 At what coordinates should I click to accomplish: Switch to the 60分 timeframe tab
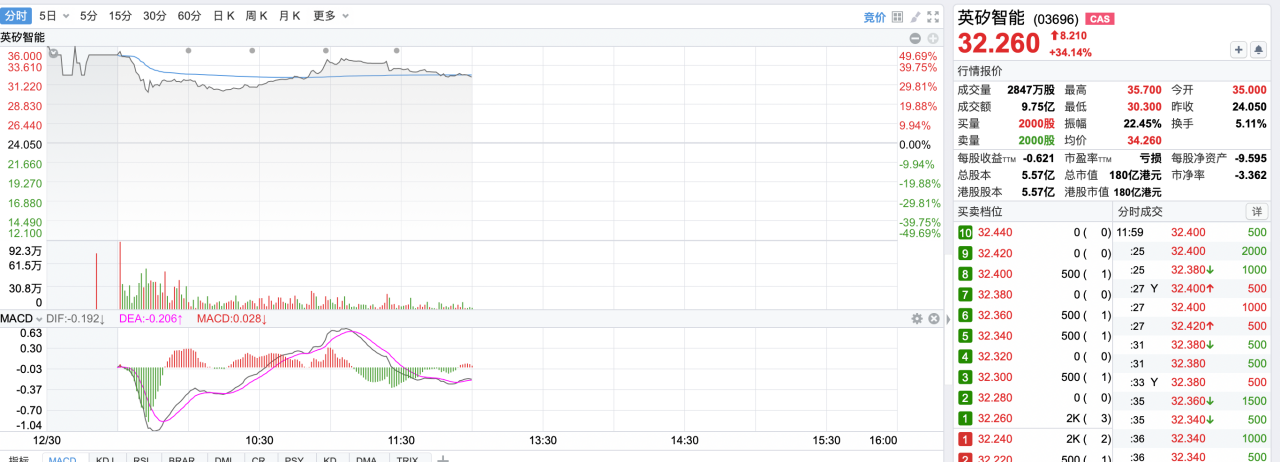coord(189,16)
